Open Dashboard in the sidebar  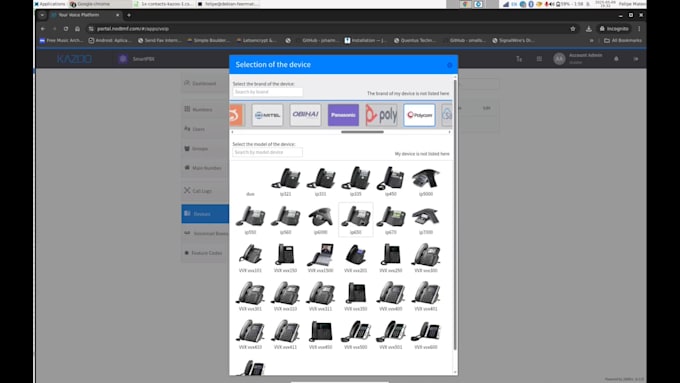pyautogui.click(x=204, y=83)
